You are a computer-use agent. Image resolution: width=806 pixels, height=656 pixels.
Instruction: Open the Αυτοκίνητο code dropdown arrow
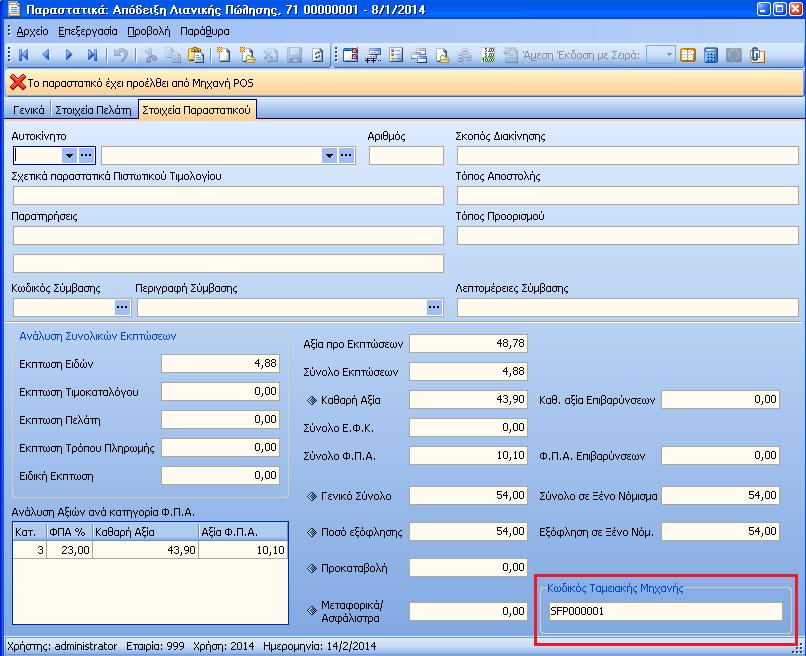click(x=69, y=155)
